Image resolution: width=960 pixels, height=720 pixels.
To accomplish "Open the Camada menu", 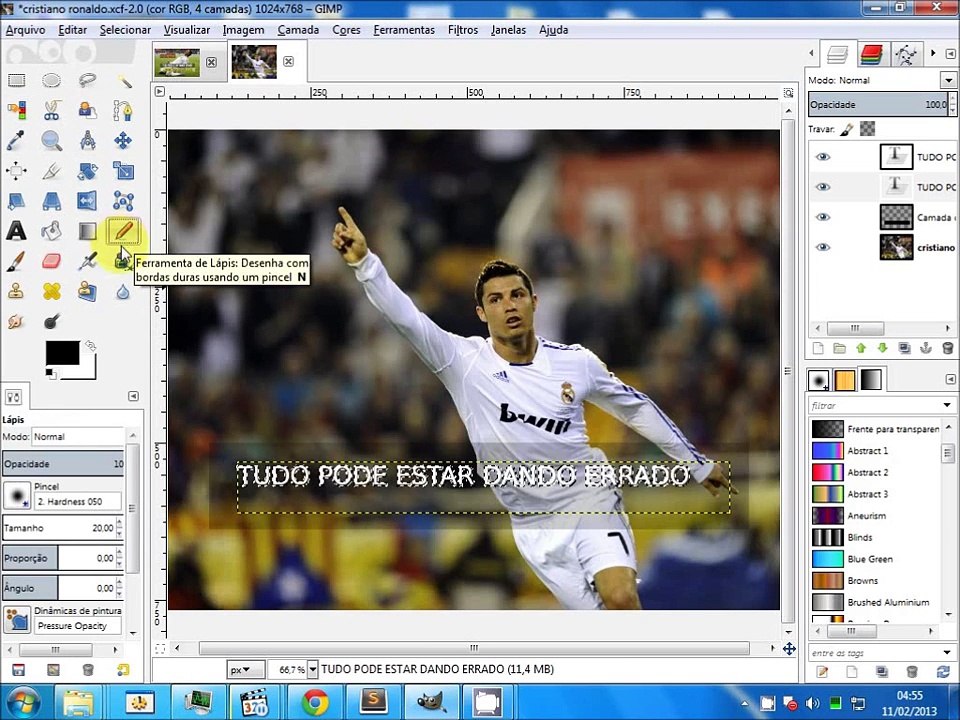I will click(x=298, y=29).
